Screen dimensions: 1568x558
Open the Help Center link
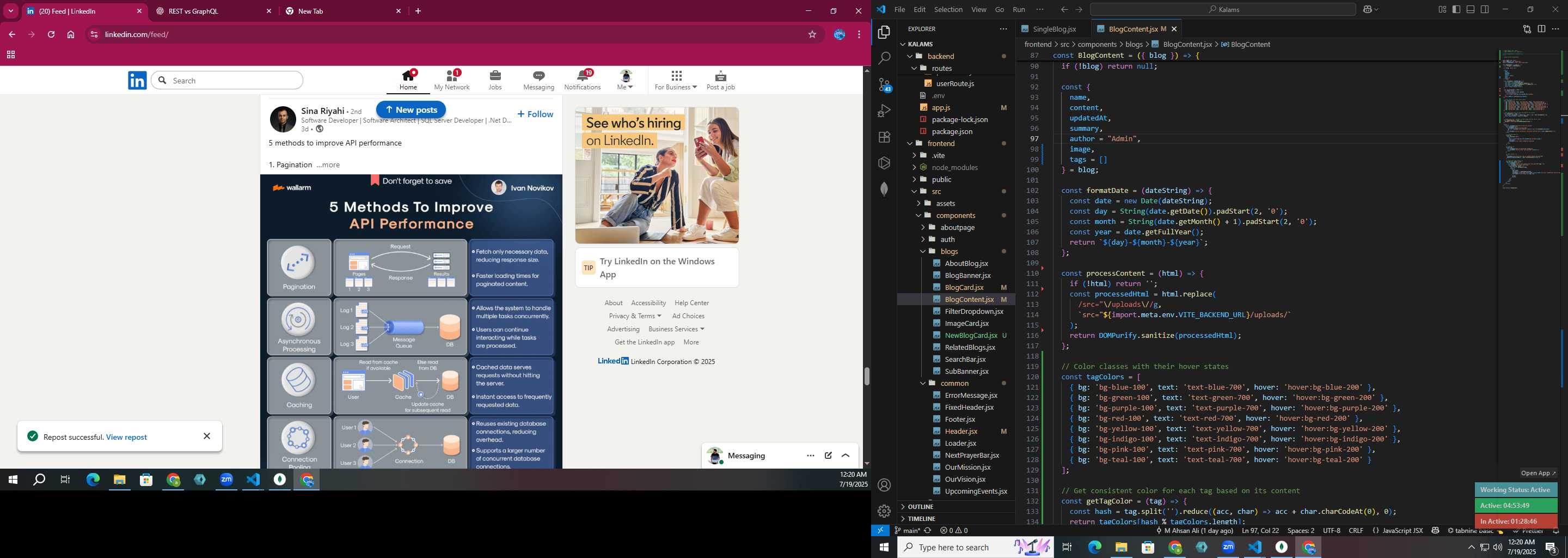pos(691,303)
